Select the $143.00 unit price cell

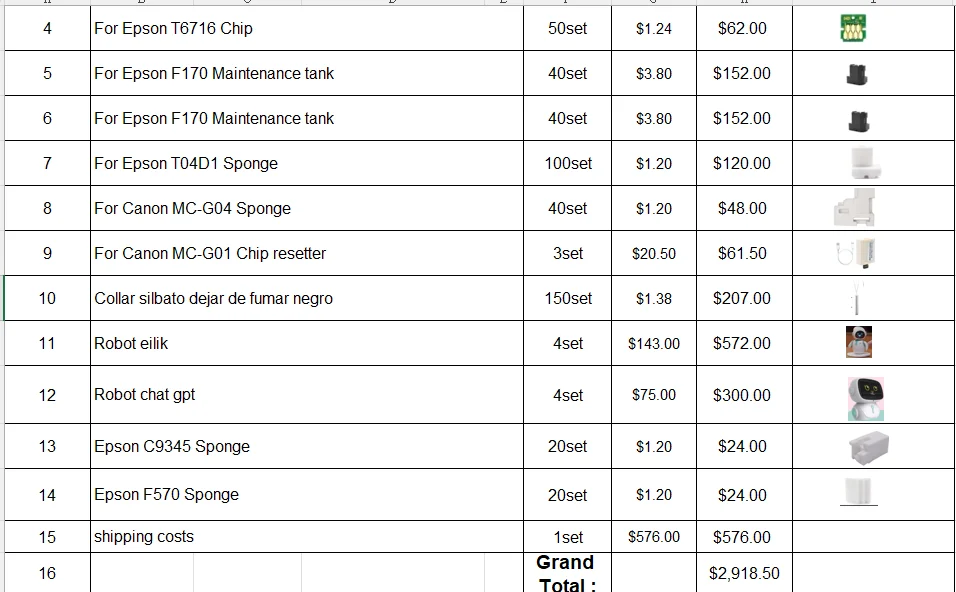pos(653,343)
